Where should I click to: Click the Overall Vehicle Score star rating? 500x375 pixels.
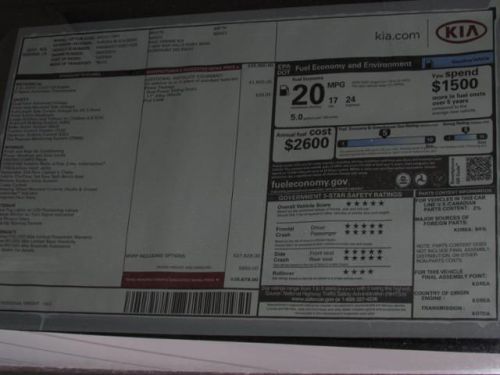pyautogui.click(x=365, y=203)
